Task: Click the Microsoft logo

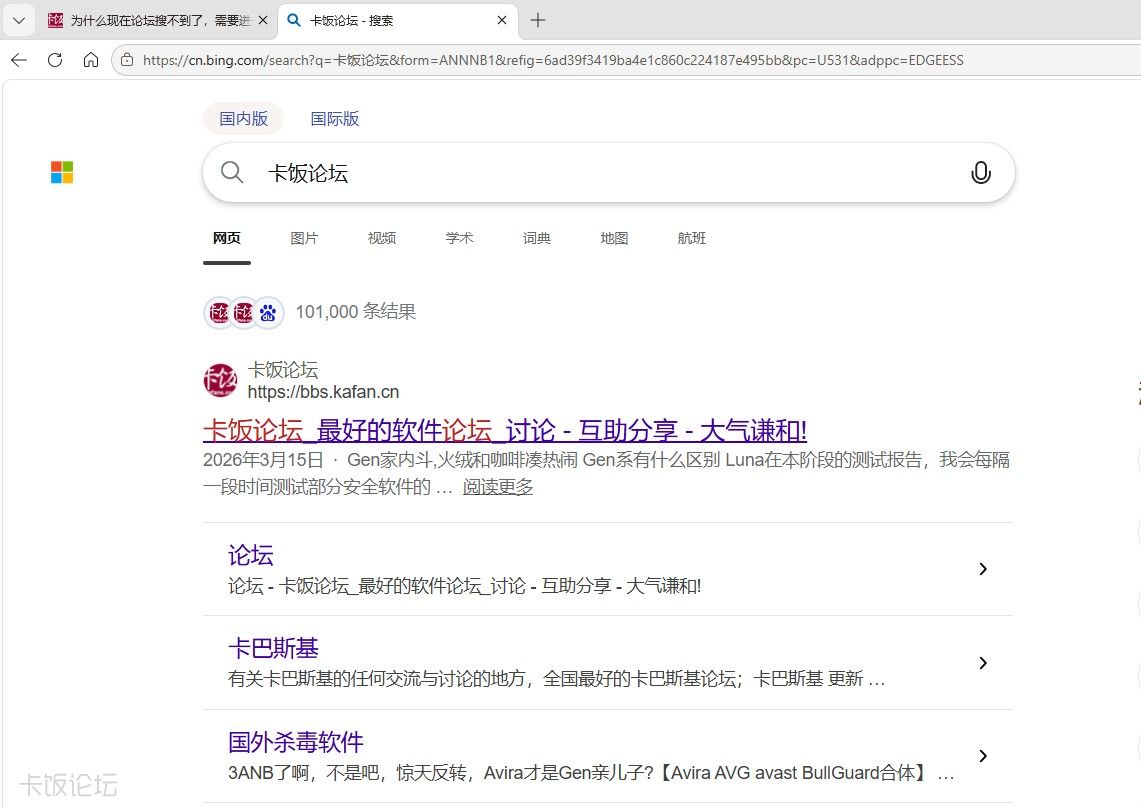Action: click(x=62, y=173)
